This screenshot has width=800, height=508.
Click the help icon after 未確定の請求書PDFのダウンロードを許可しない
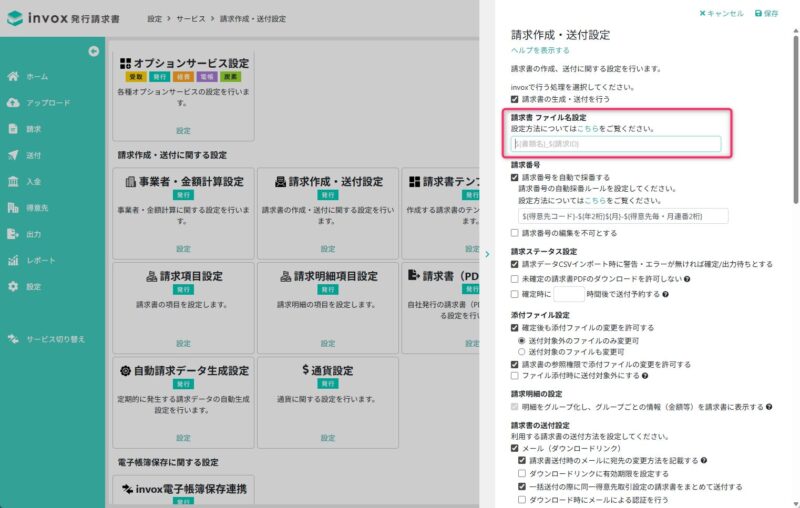pos(687,279)
